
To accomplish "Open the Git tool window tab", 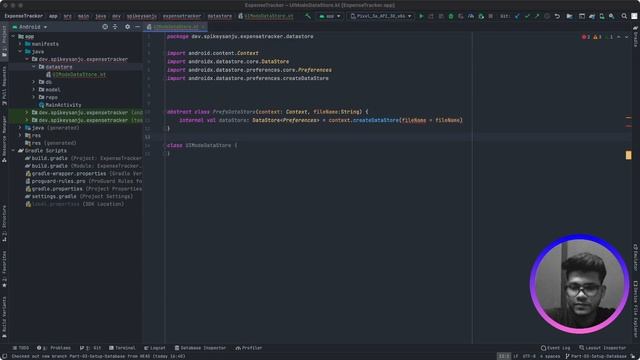I will point(90,348).
